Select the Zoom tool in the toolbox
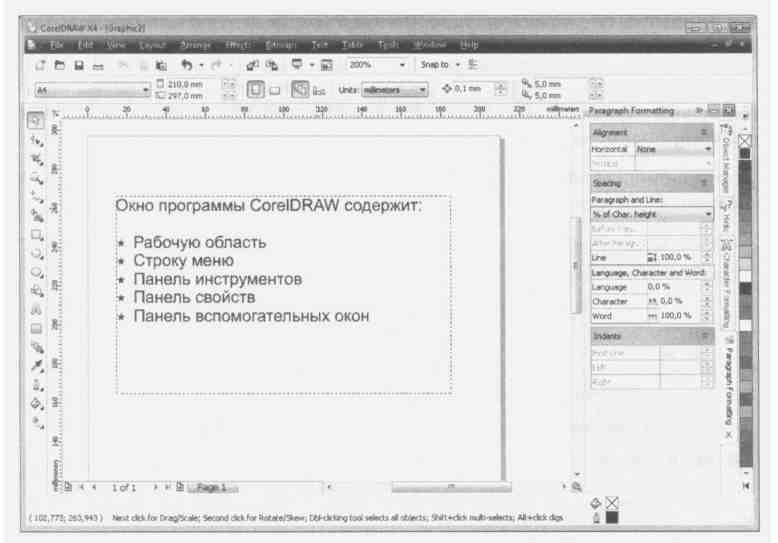778x543 pixels. (36, 178)
